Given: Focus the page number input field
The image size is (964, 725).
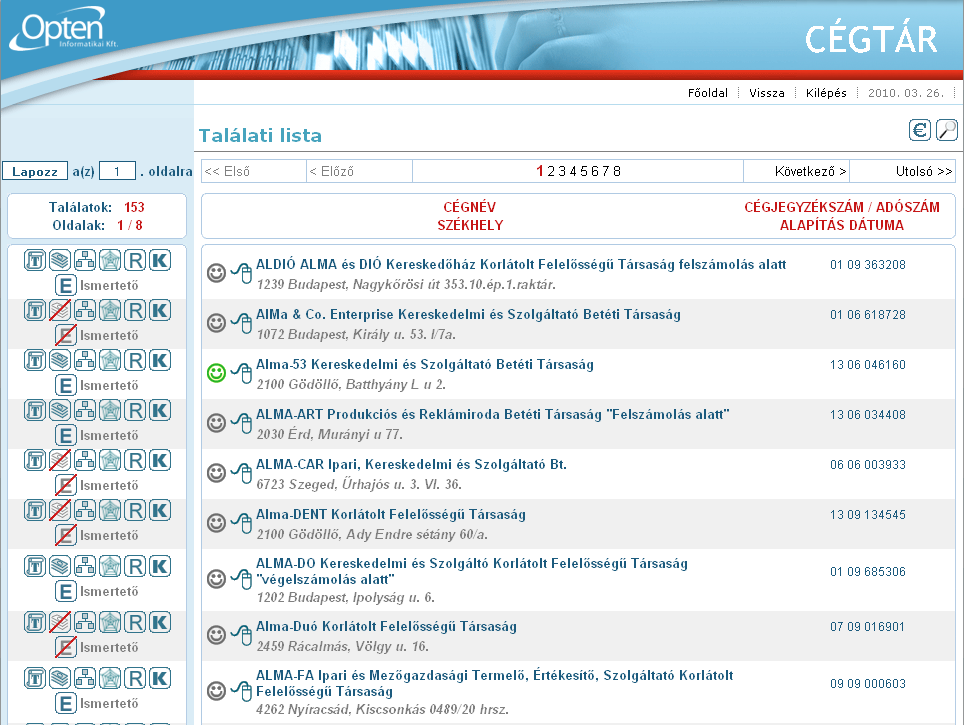Looking at the screenshot, I should pos(117,172).
